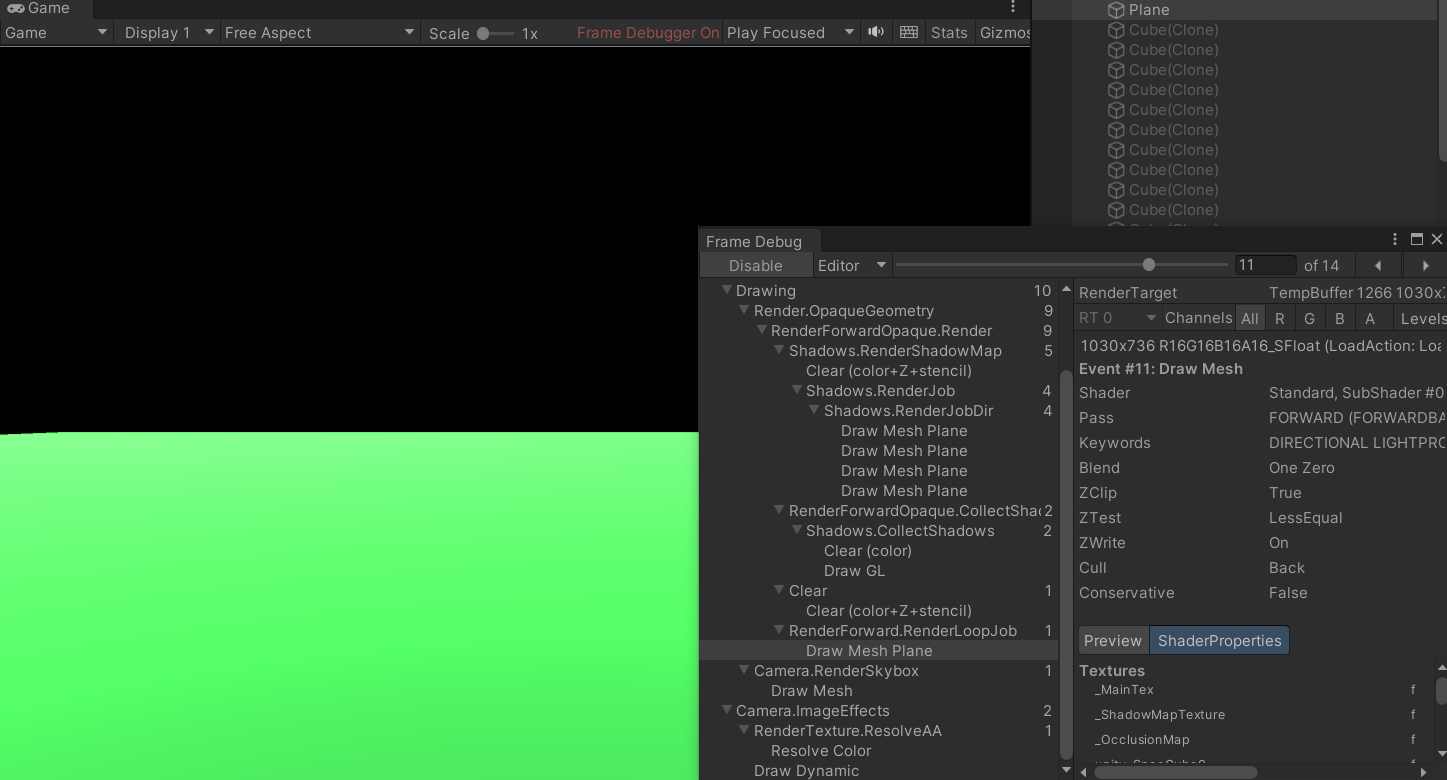Click the event position slider in Frame Debugger
The image size is (1447, 780).
click(1148, 264)
